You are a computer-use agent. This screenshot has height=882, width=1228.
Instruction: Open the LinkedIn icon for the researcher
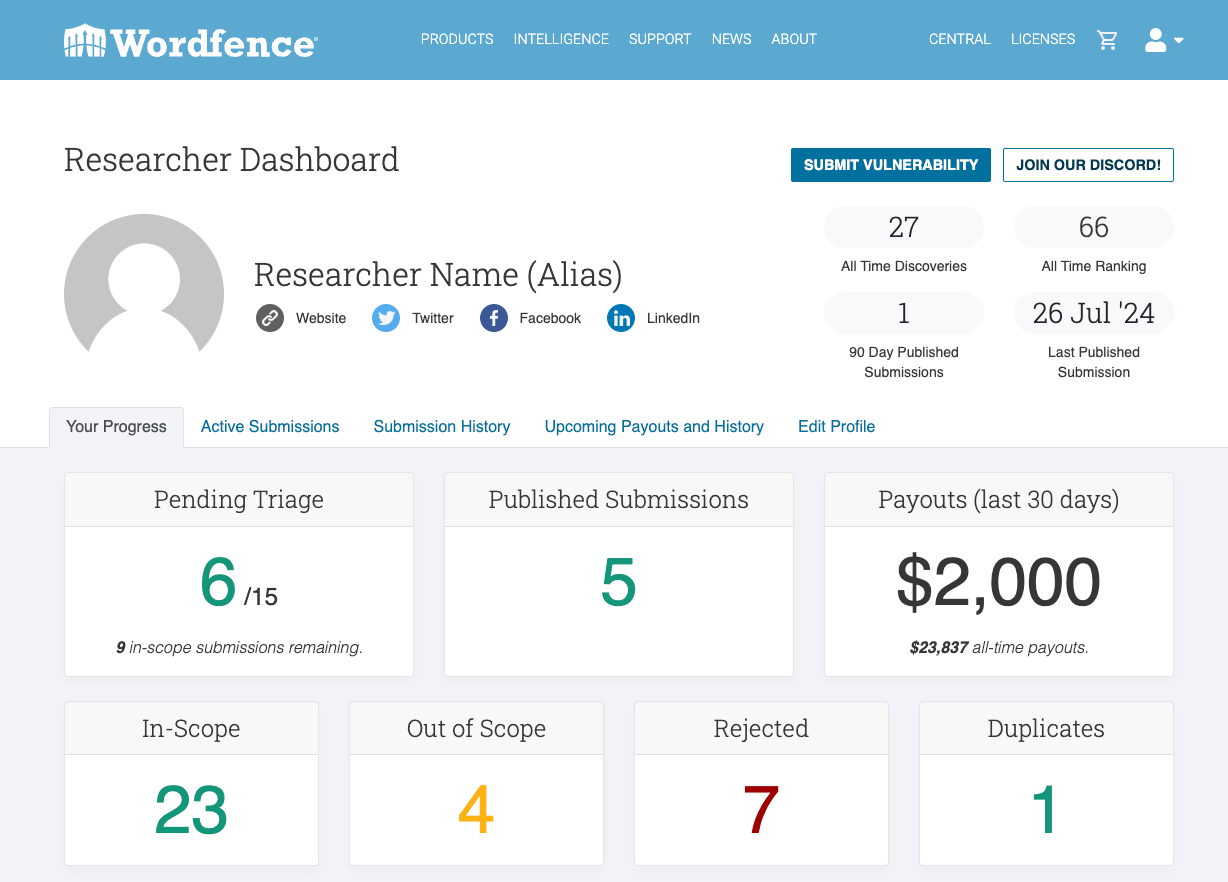(620, 318)
